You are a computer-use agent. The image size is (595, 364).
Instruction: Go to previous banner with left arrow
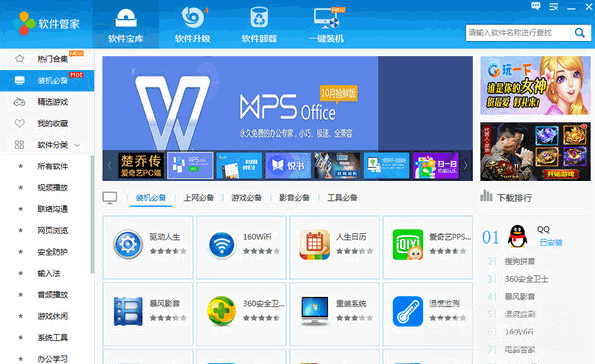[x=110, y=165]
